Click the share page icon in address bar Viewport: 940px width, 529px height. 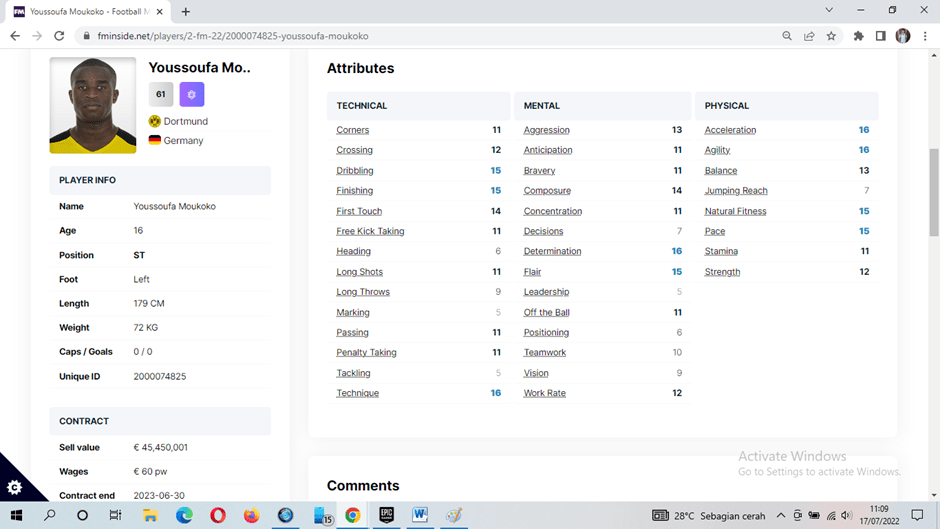coord(809,36)
